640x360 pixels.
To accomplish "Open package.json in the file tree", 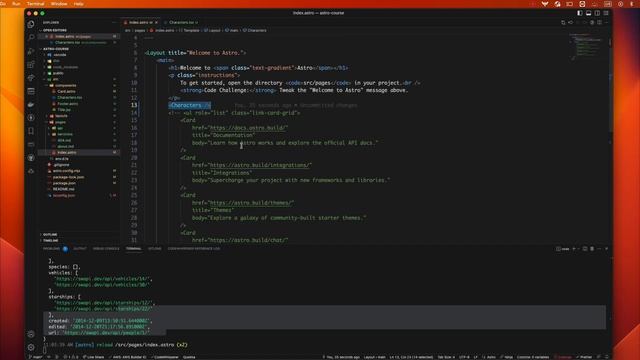I will click(64, 183).
